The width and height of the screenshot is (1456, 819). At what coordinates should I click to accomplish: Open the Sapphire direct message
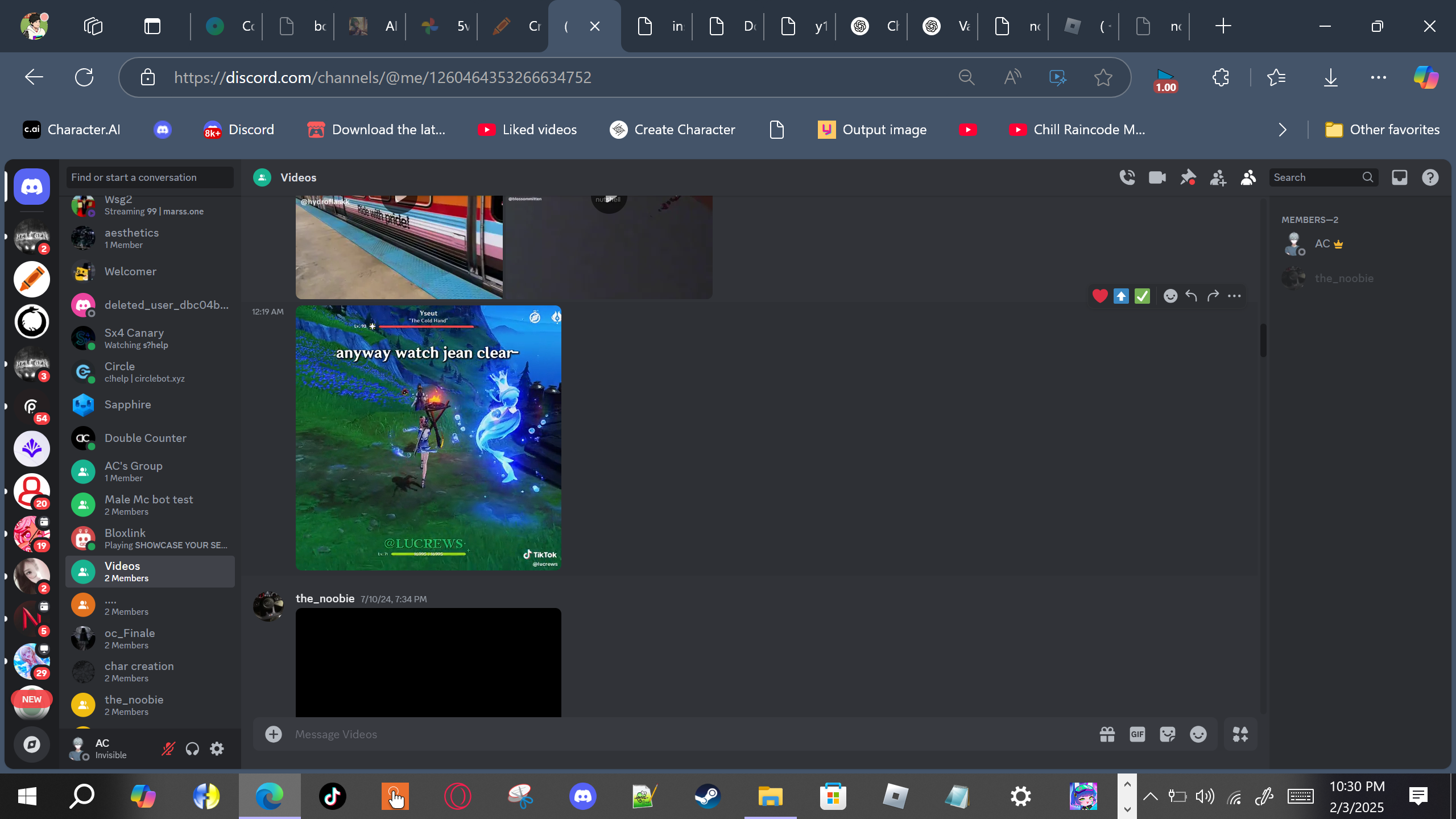(x=150, y=404)
